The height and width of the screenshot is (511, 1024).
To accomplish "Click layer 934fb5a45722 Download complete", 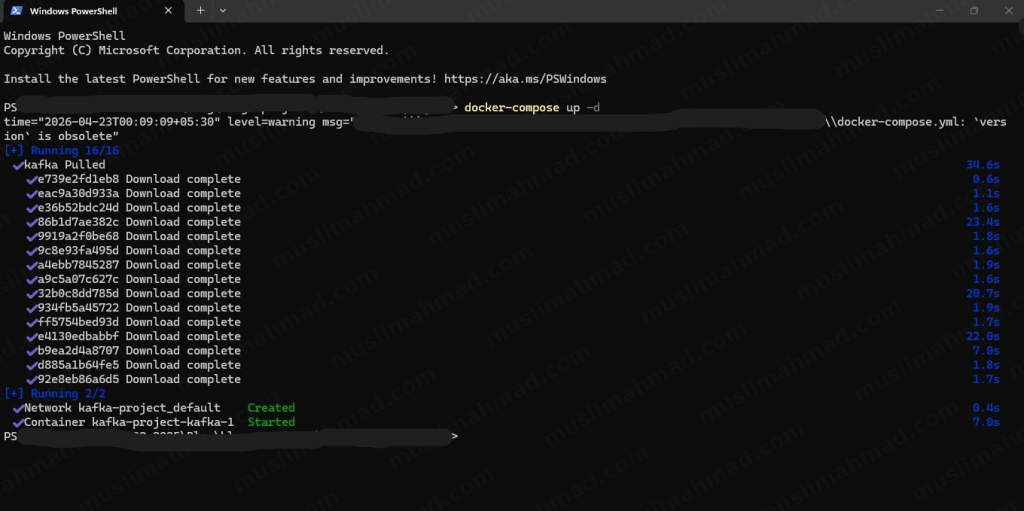I will (139, 308).
